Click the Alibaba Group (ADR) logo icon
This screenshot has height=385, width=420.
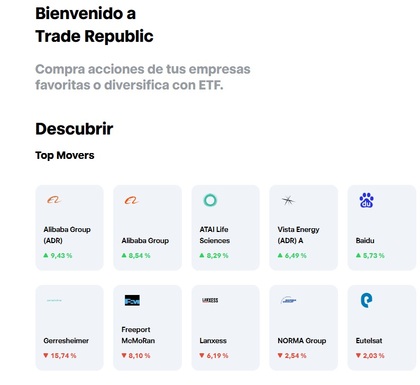tap(54, 200)
